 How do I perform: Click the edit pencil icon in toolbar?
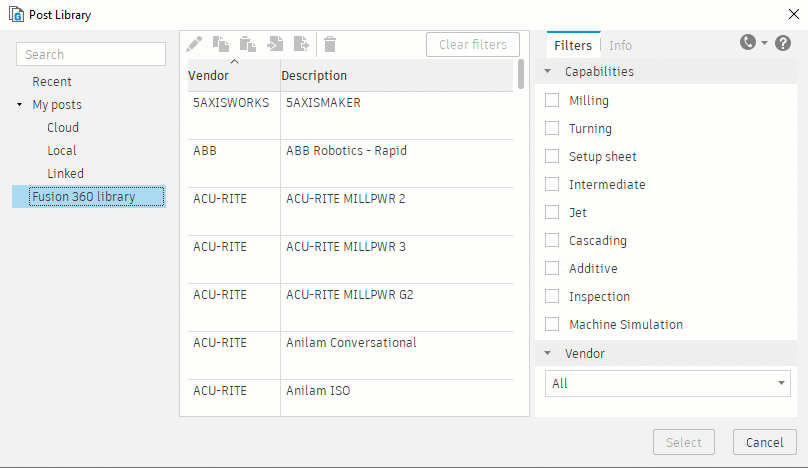194,44
